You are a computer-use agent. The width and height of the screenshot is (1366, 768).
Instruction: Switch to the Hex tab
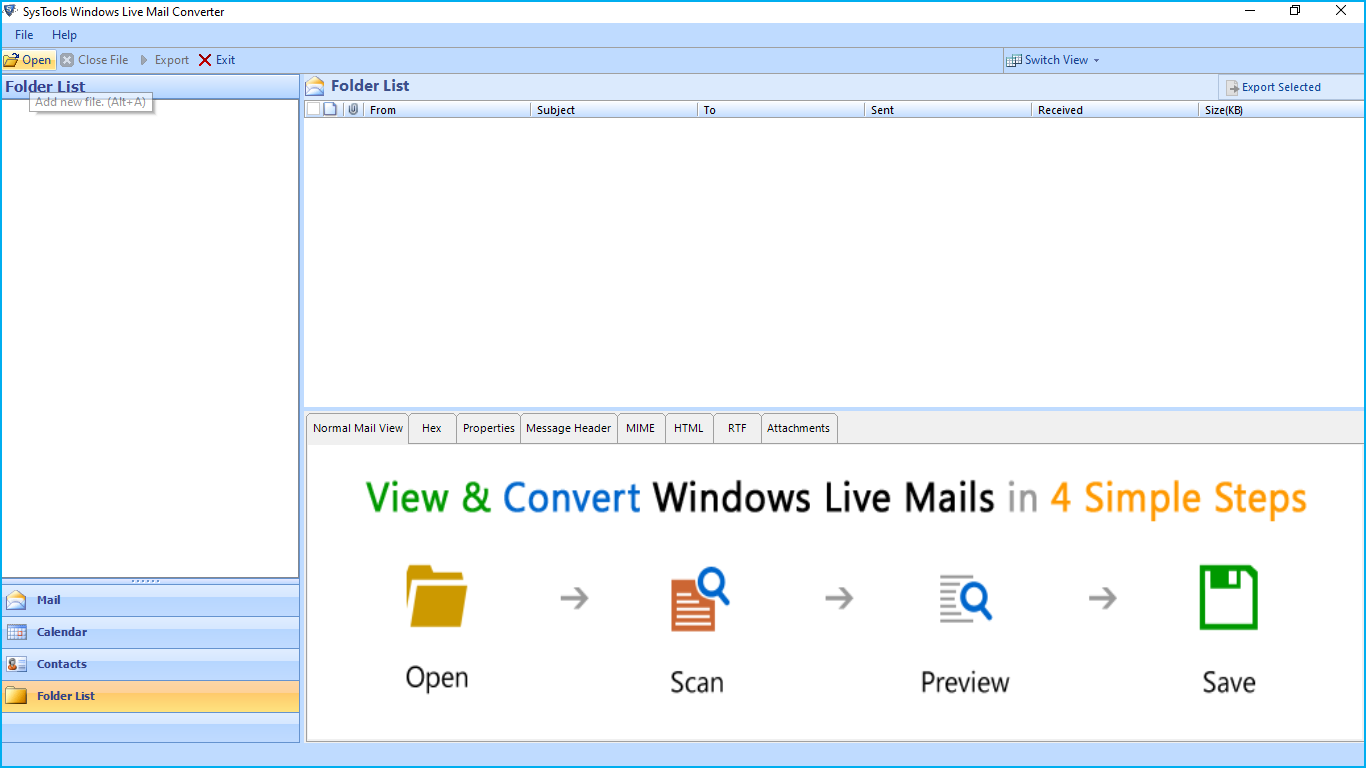click(x=432, y=428)
